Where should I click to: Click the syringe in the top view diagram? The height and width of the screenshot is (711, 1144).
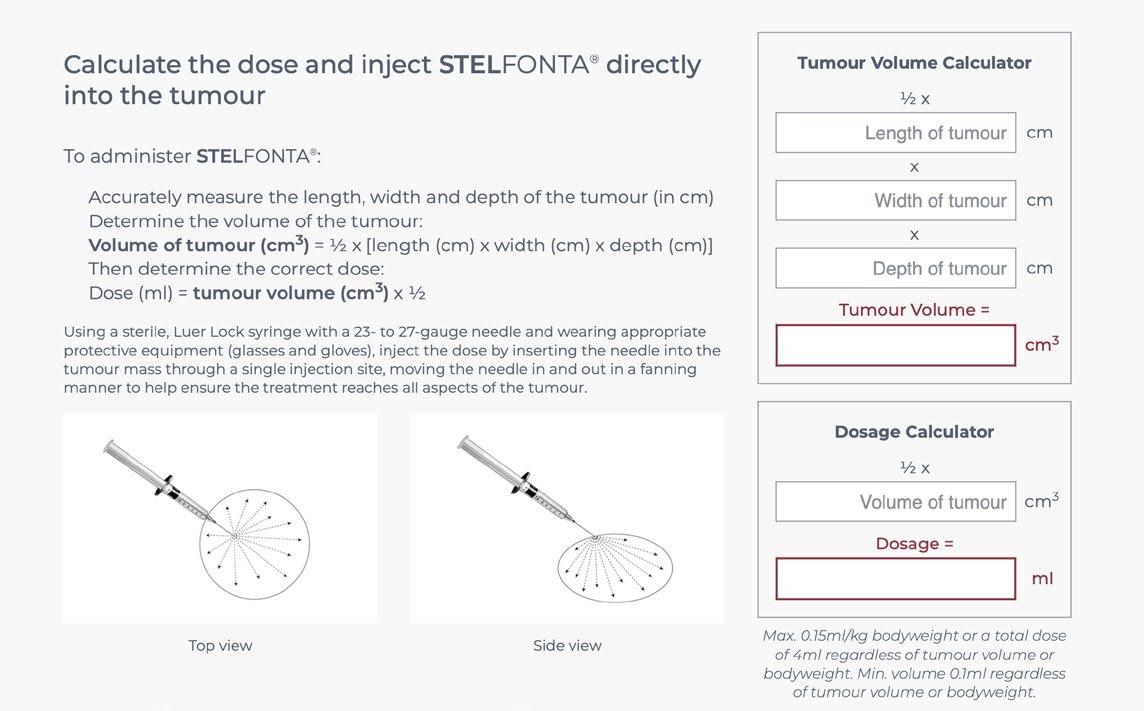point(160,479)
